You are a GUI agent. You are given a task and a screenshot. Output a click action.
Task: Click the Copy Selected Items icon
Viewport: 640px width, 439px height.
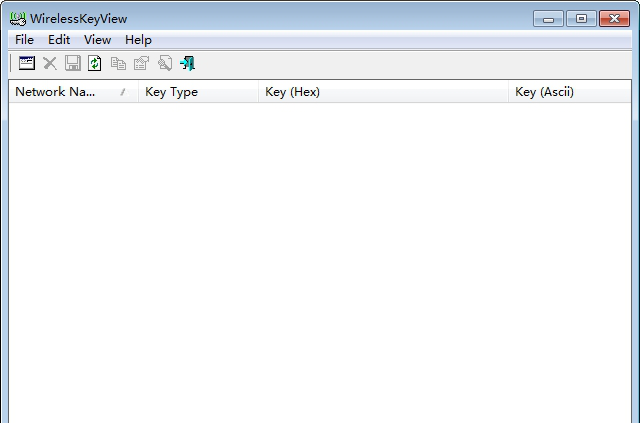point(118,63)
